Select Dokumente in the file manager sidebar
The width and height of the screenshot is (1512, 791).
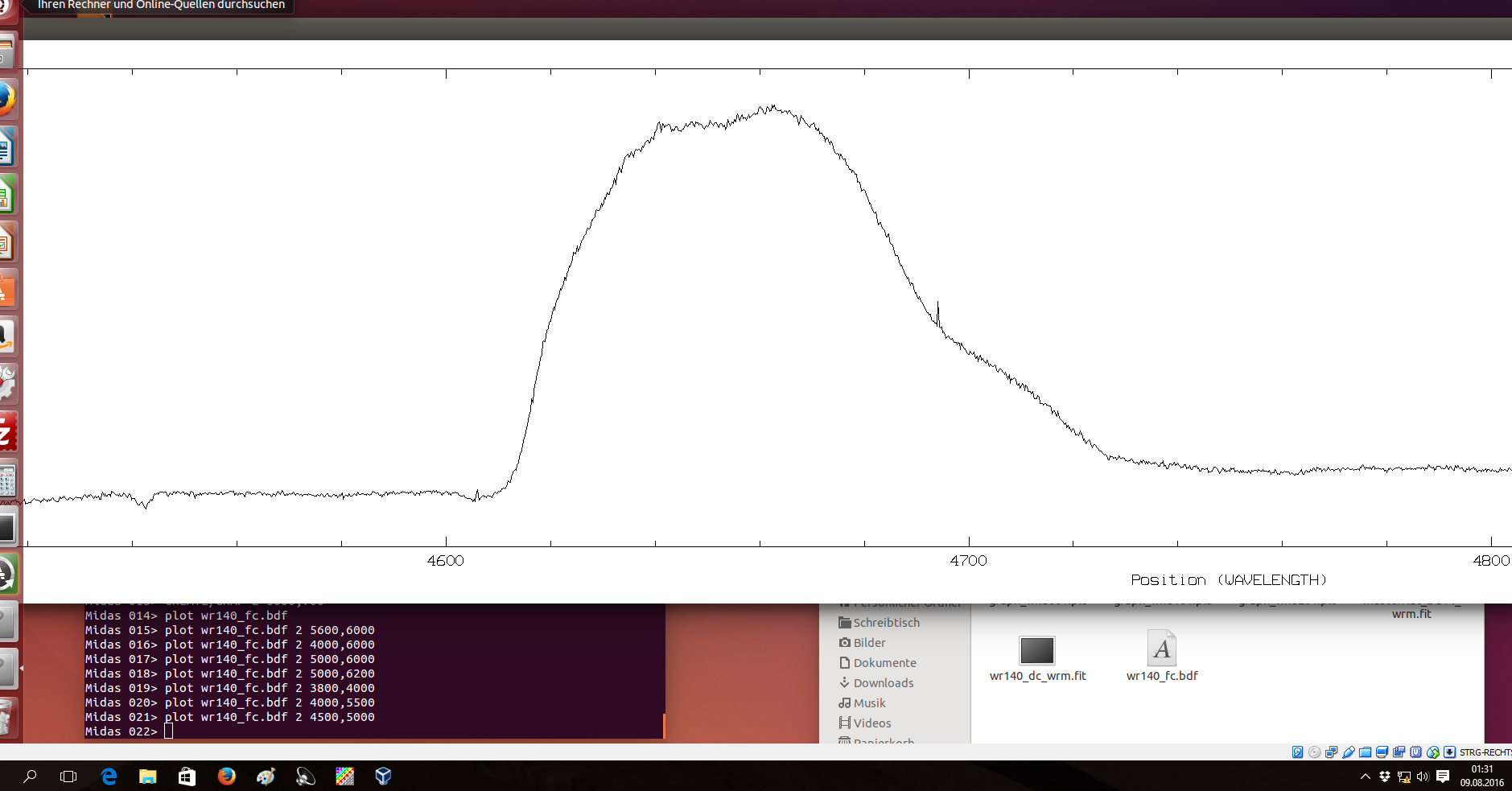tap(884, 662)
